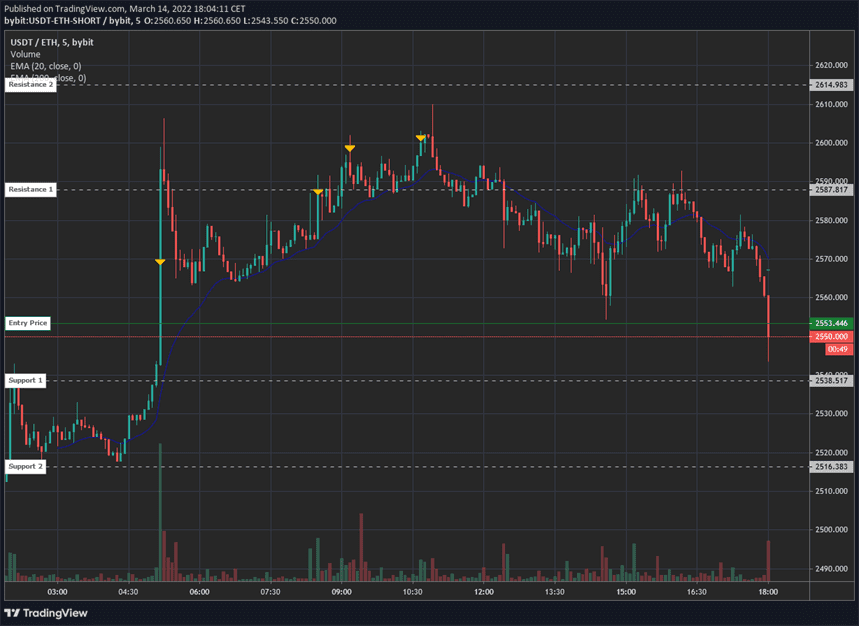859x626 pixels.
Task: Click the 2614.983 price tag
Action: point(831,85)
